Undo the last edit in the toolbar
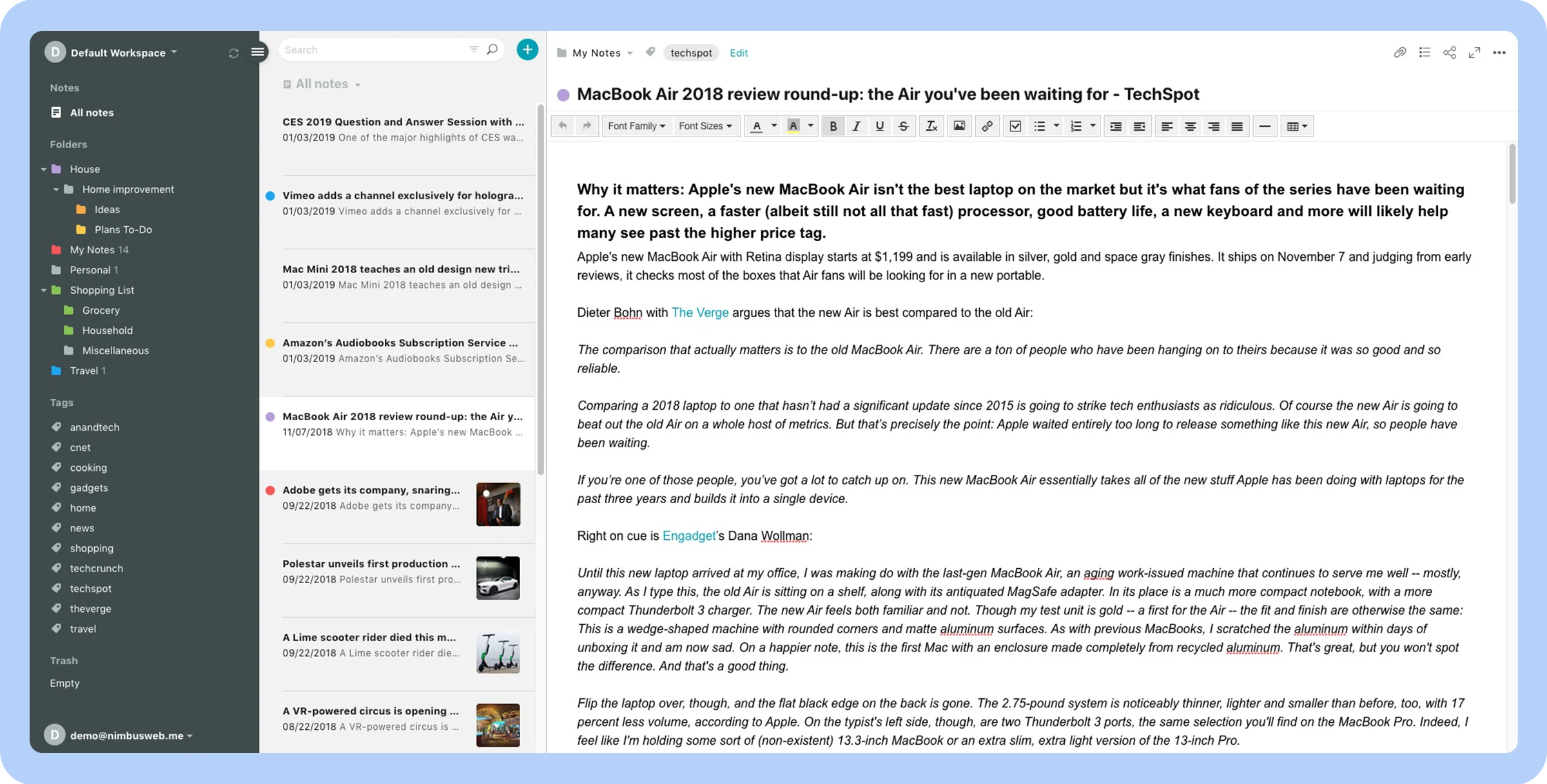Viewport: 1547px width, 784px height. 563,126
